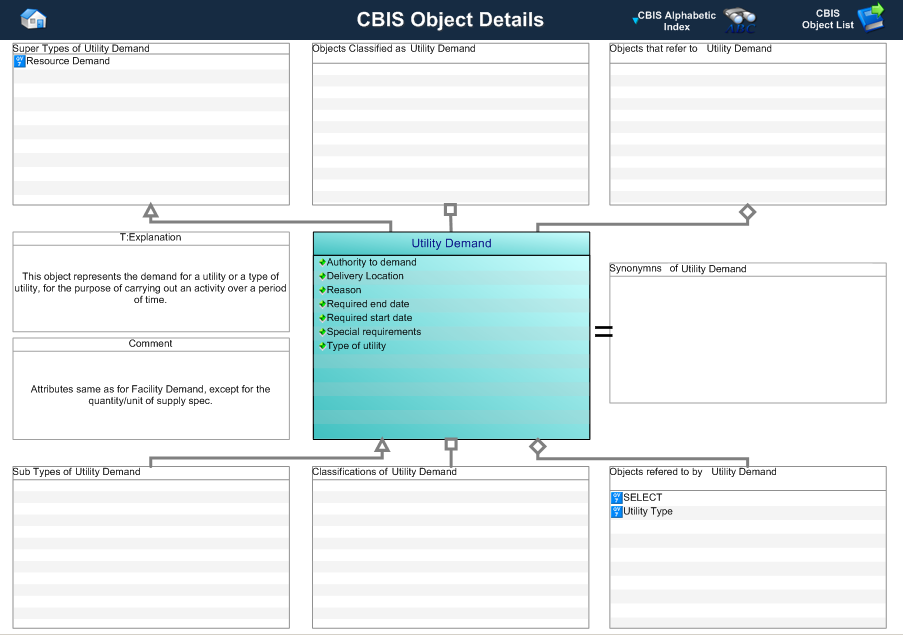Select the Delivery Location attribute
This screenshot has width=903, height=635.
[x=365, y=276]
